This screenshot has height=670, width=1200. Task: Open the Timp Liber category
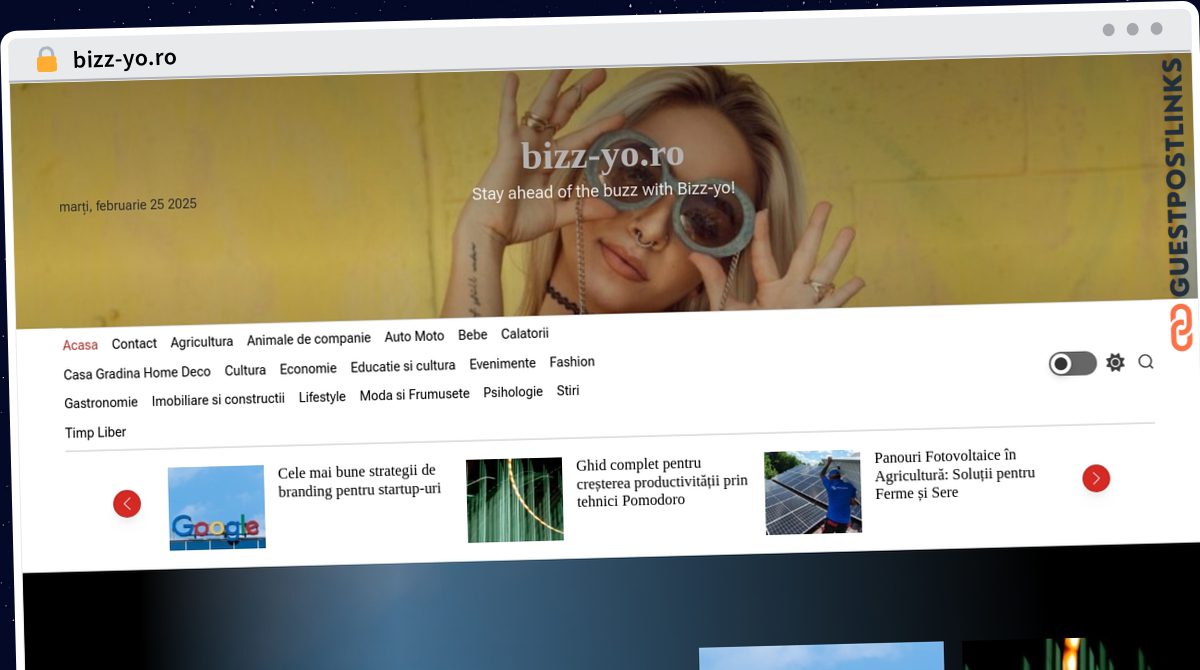[95, 433]
